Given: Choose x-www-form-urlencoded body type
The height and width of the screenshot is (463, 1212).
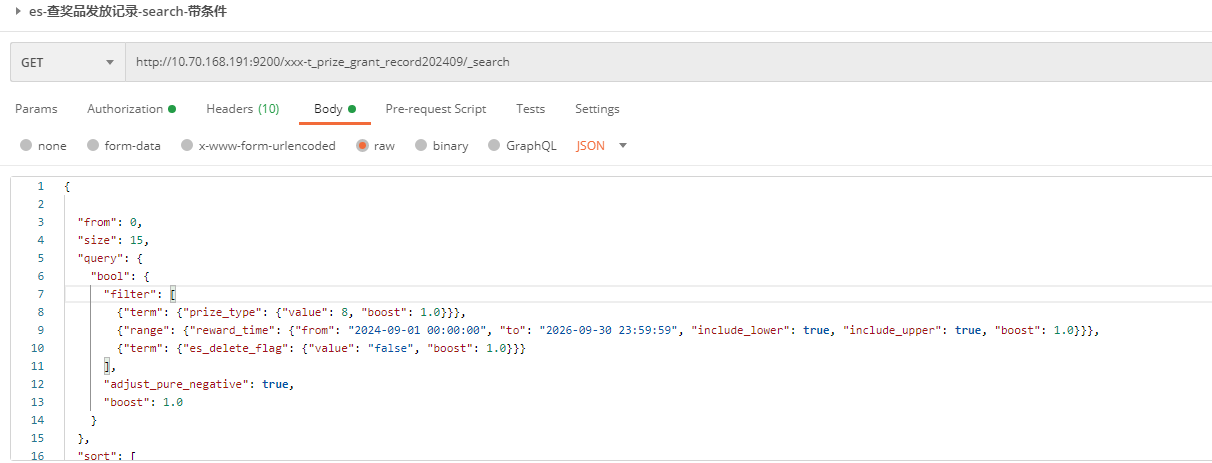Looking at the screenshot, I should tap(258, 146).
